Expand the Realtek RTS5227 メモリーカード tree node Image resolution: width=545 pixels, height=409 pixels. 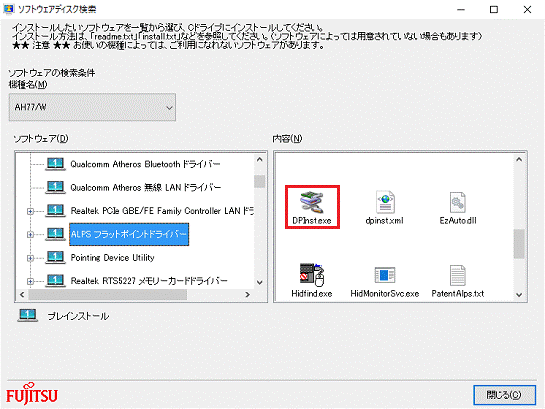pos(30,281)
